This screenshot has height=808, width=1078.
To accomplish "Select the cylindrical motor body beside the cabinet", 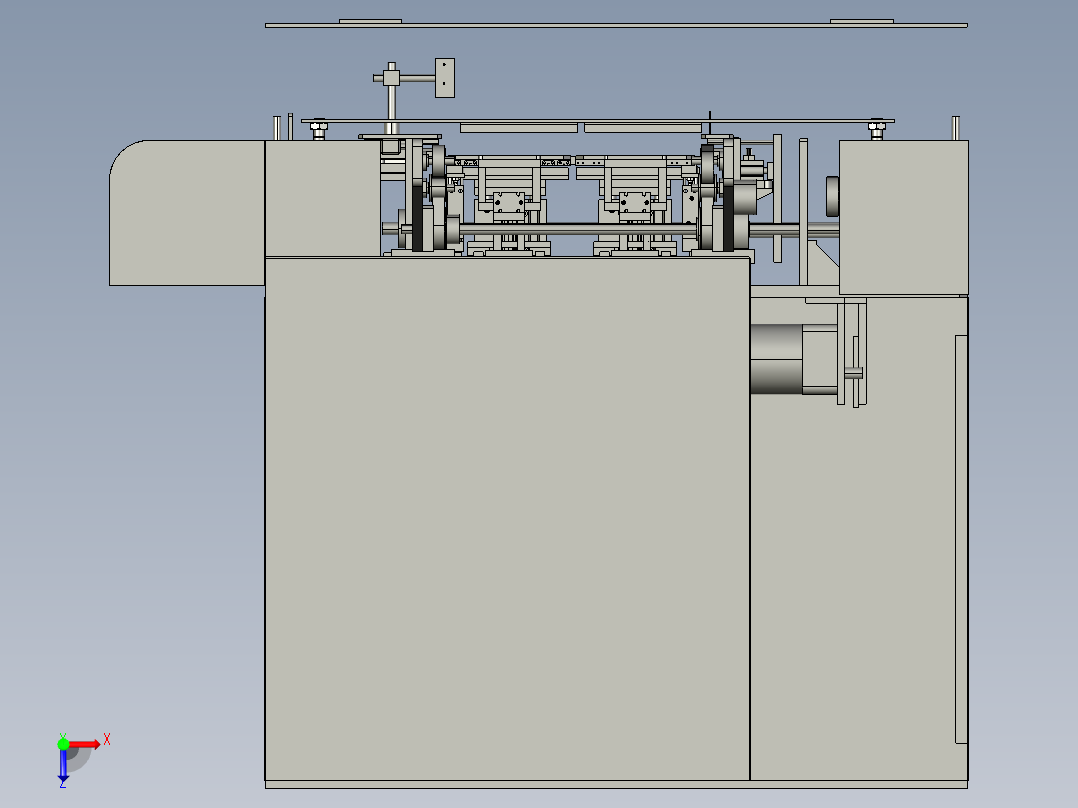I will click(x=776, y=359).
